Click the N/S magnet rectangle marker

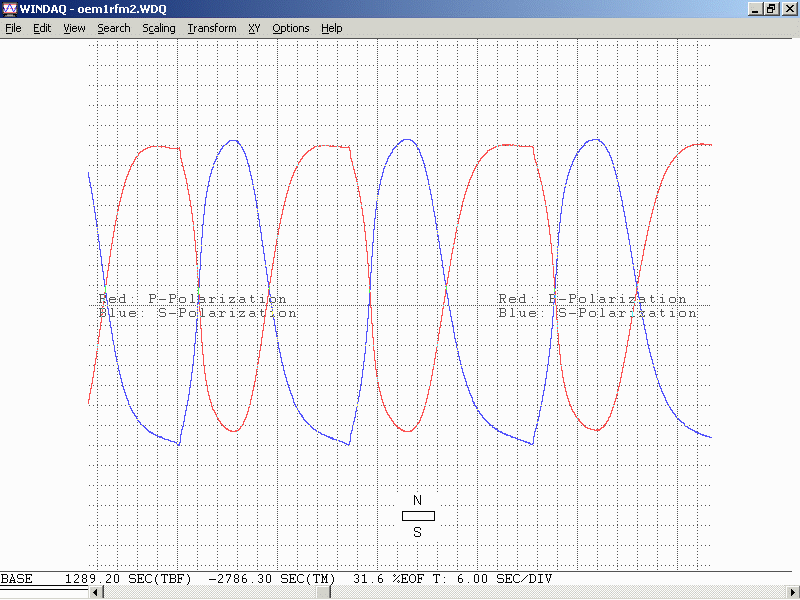[x=418, y=516]
